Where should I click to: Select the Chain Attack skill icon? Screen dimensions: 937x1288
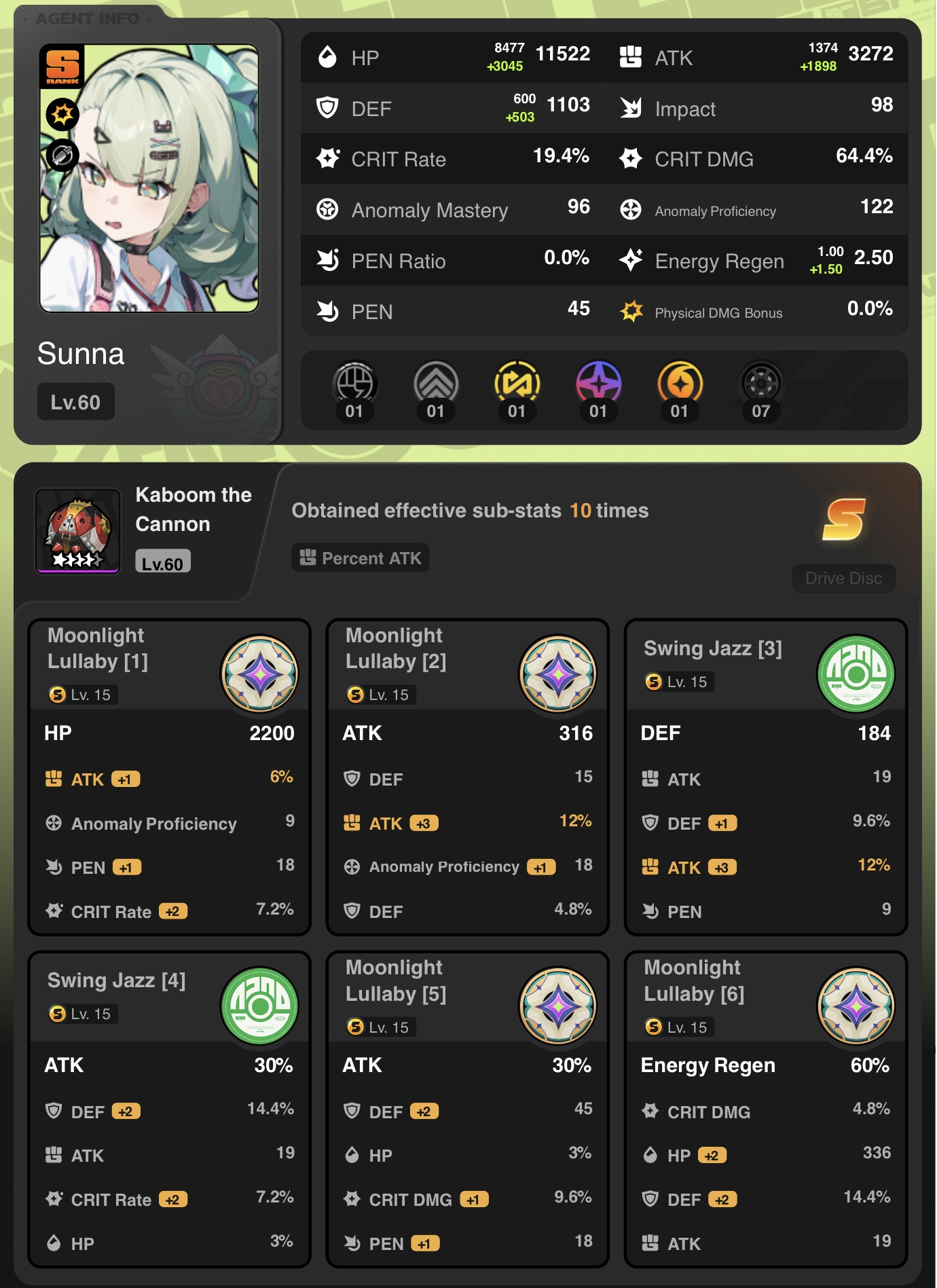point(680,384)
